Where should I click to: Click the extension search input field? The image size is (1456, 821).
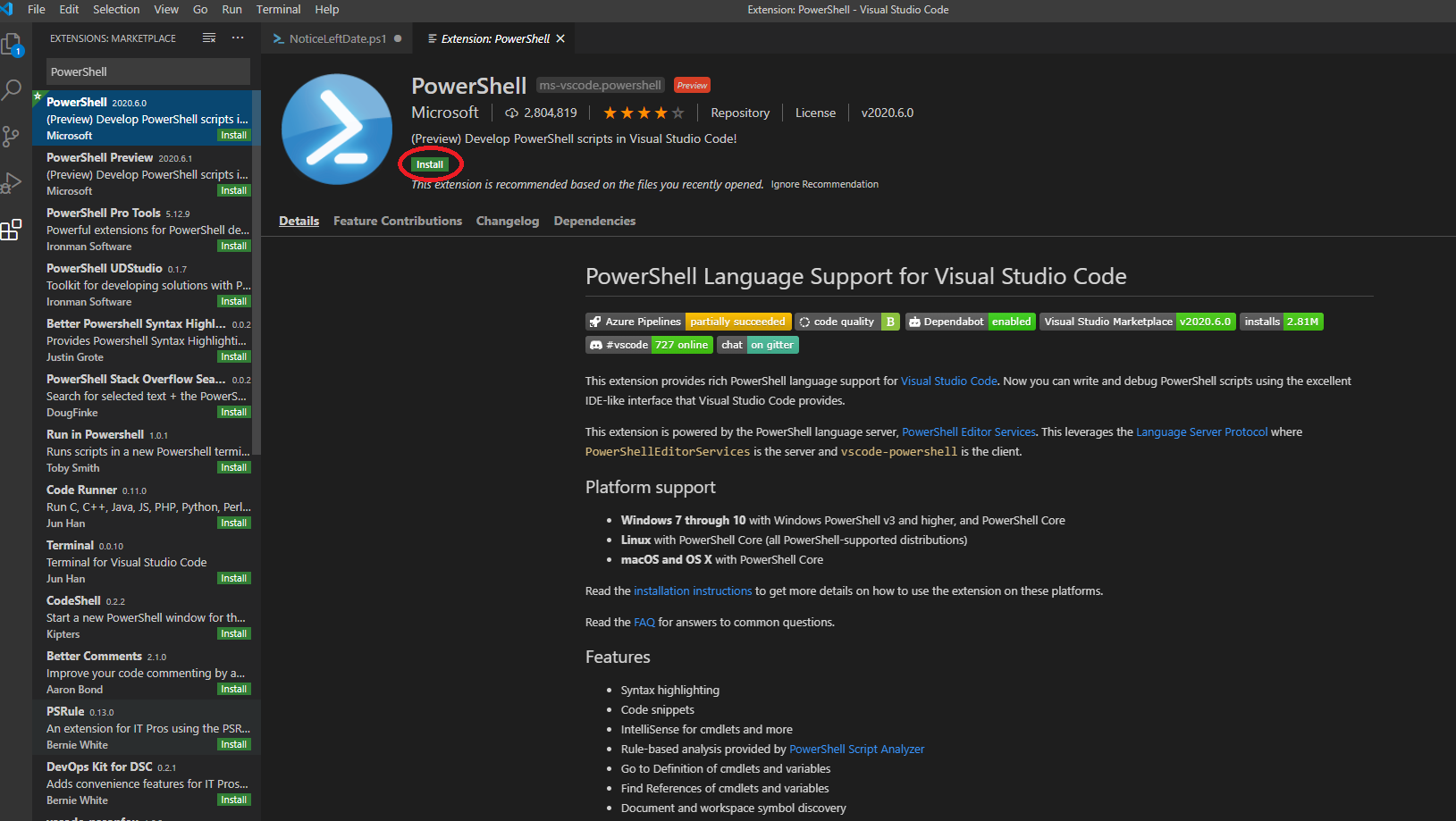click(x=147, y=71)
